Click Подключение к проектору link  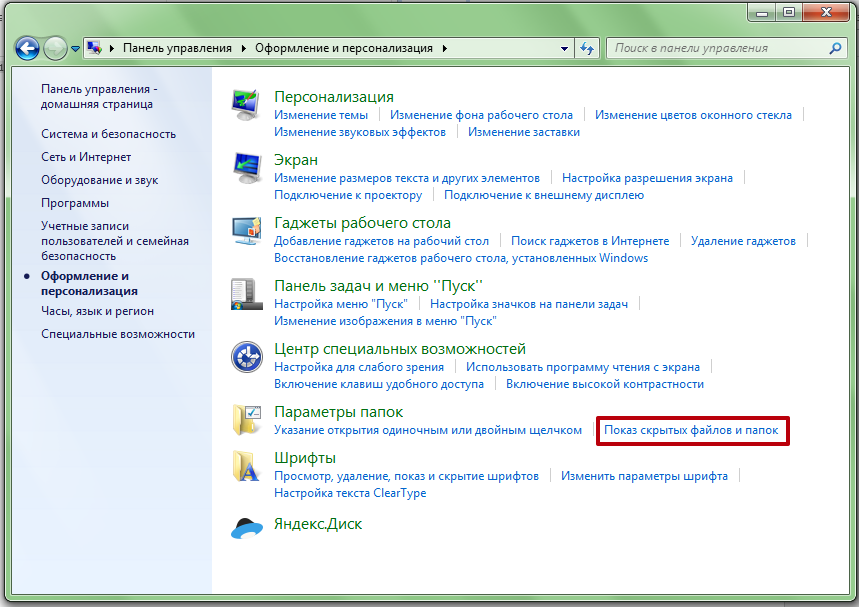tap(348, 195)
